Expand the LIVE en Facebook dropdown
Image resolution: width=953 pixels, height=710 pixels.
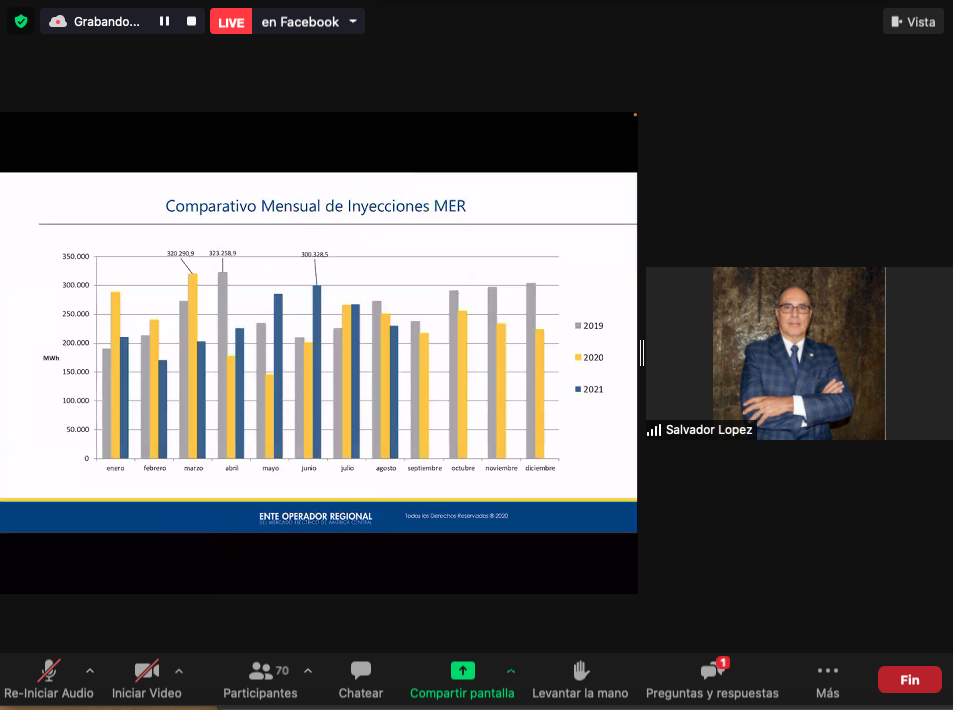353,21
